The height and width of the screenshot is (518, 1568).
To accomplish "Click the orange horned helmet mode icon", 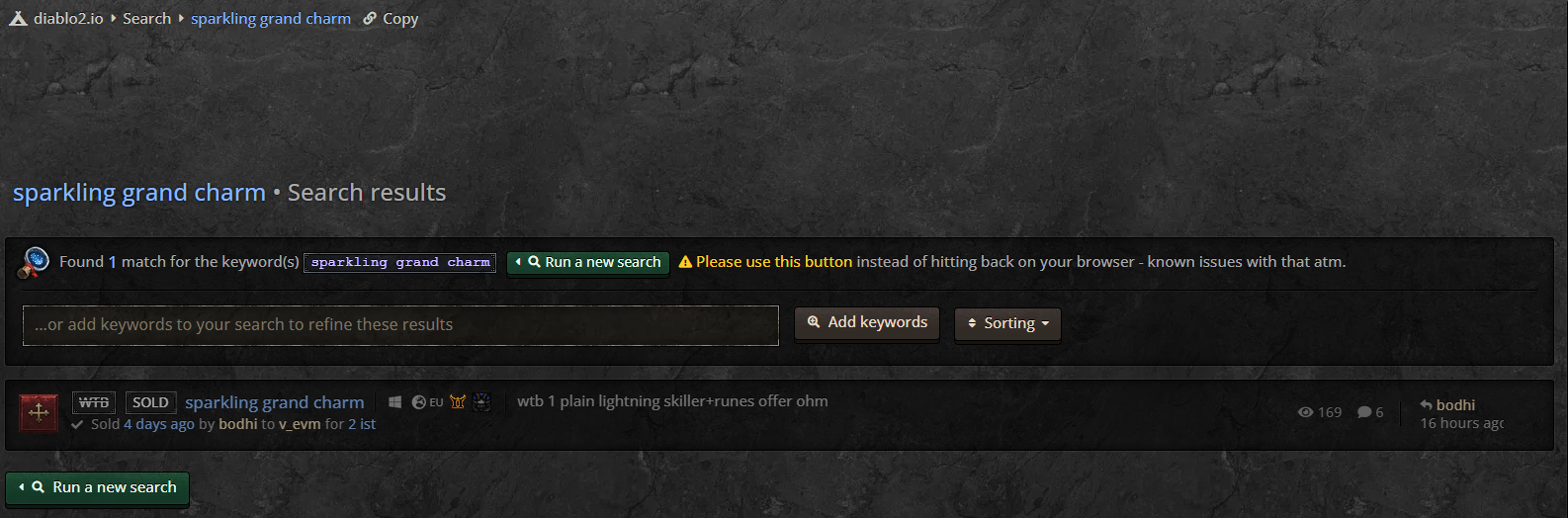I will [458, 401].
